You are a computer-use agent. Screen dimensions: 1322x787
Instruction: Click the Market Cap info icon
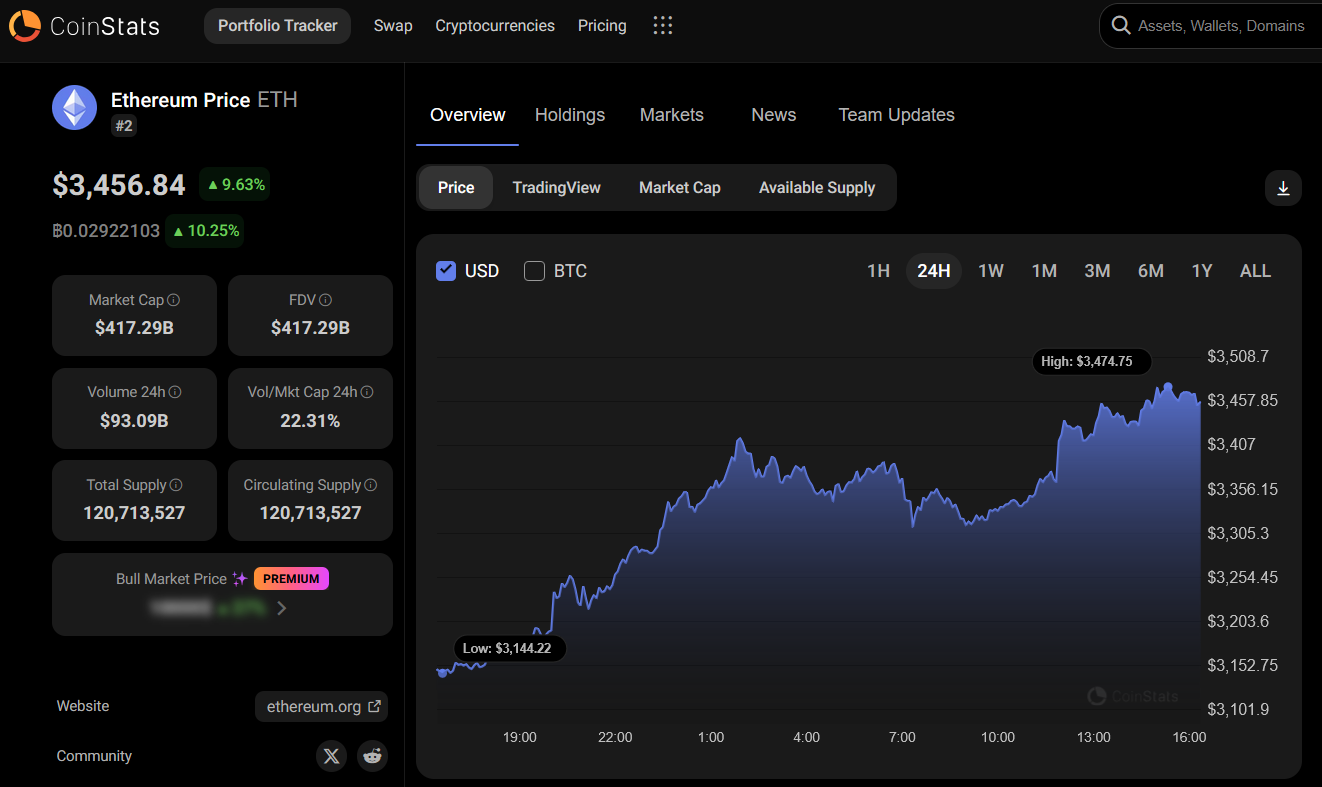click(173, 300)
